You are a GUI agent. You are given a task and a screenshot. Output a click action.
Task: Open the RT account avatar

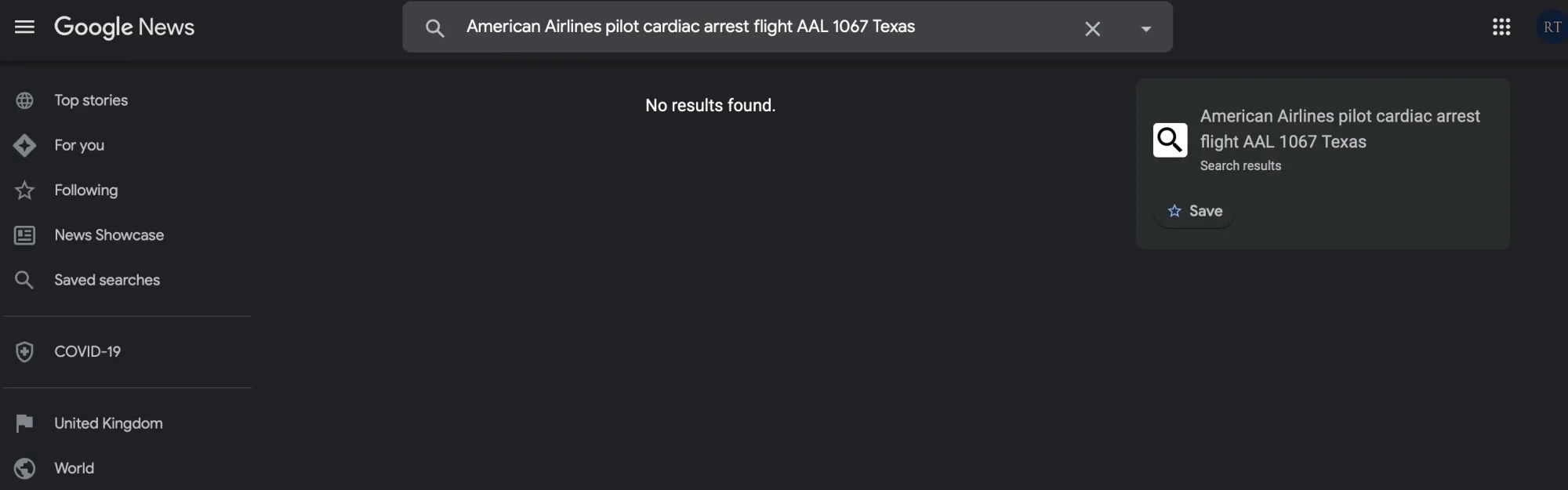coord(1552,27)
